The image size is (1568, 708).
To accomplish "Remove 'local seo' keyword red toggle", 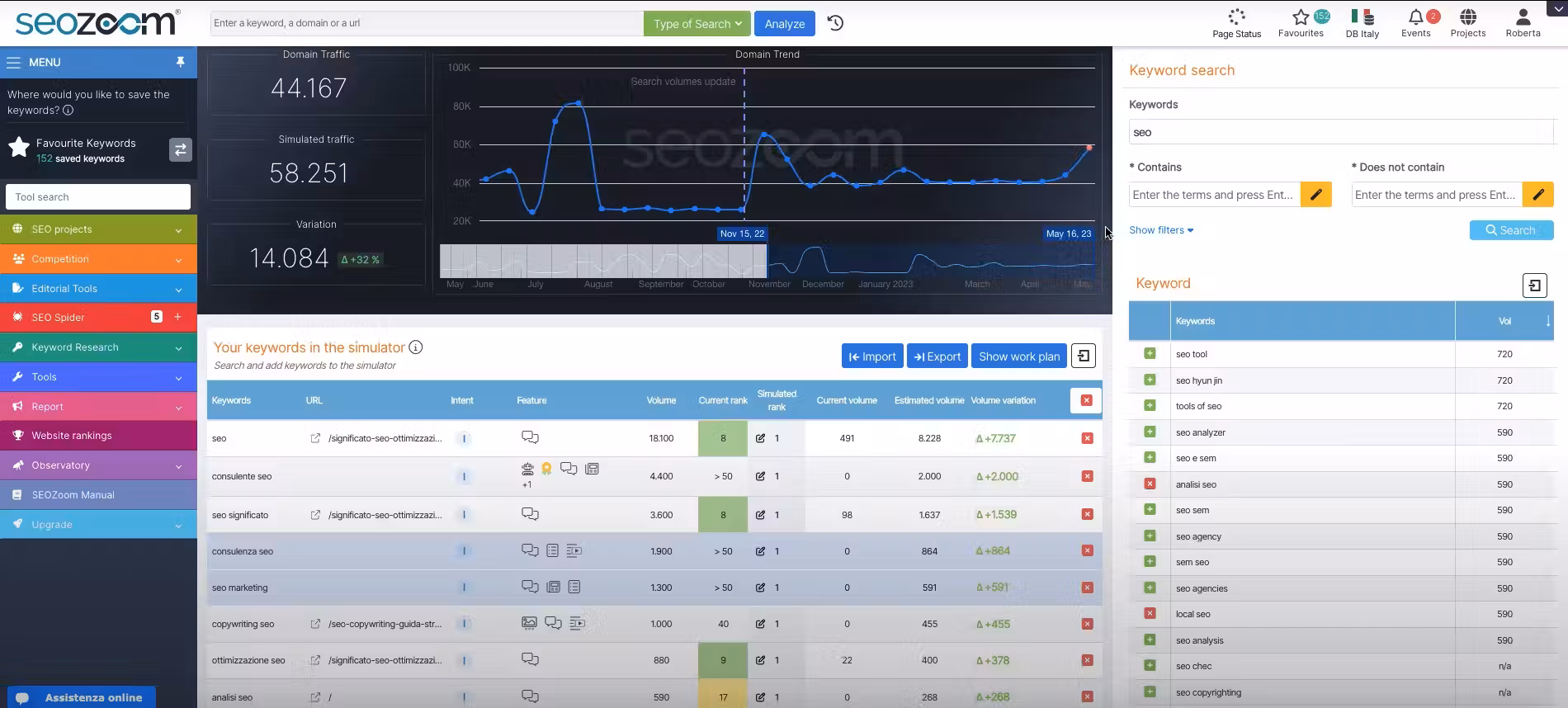I will 1150,613.
